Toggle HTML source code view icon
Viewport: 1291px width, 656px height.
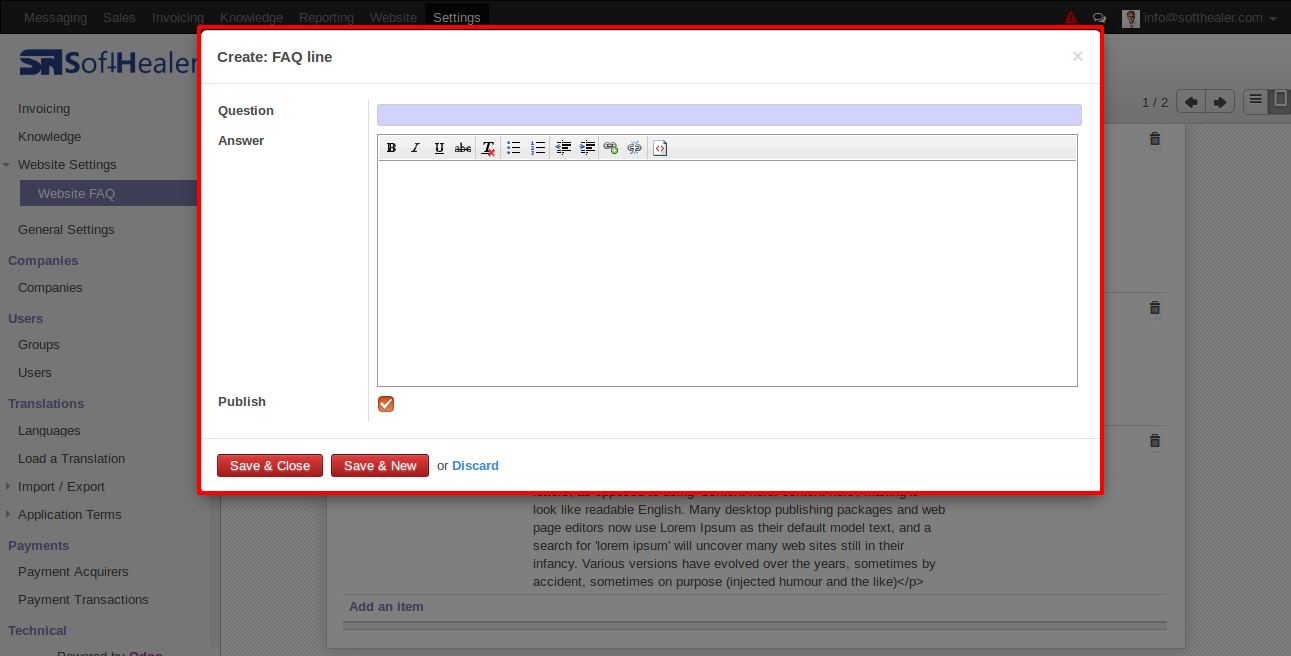(x=660, y=148)
